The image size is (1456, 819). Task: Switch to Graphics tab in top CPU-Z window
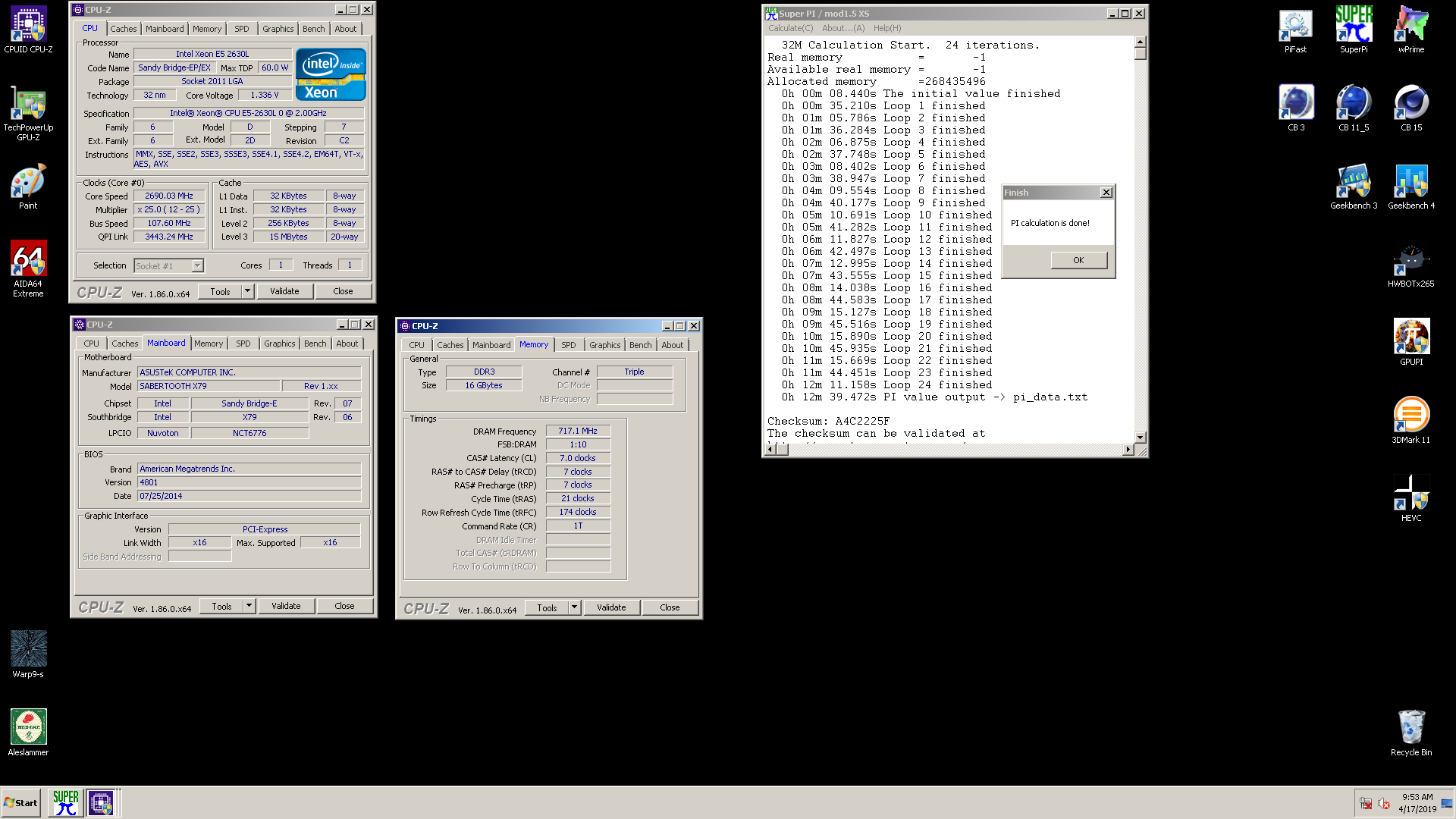point(278,29)
